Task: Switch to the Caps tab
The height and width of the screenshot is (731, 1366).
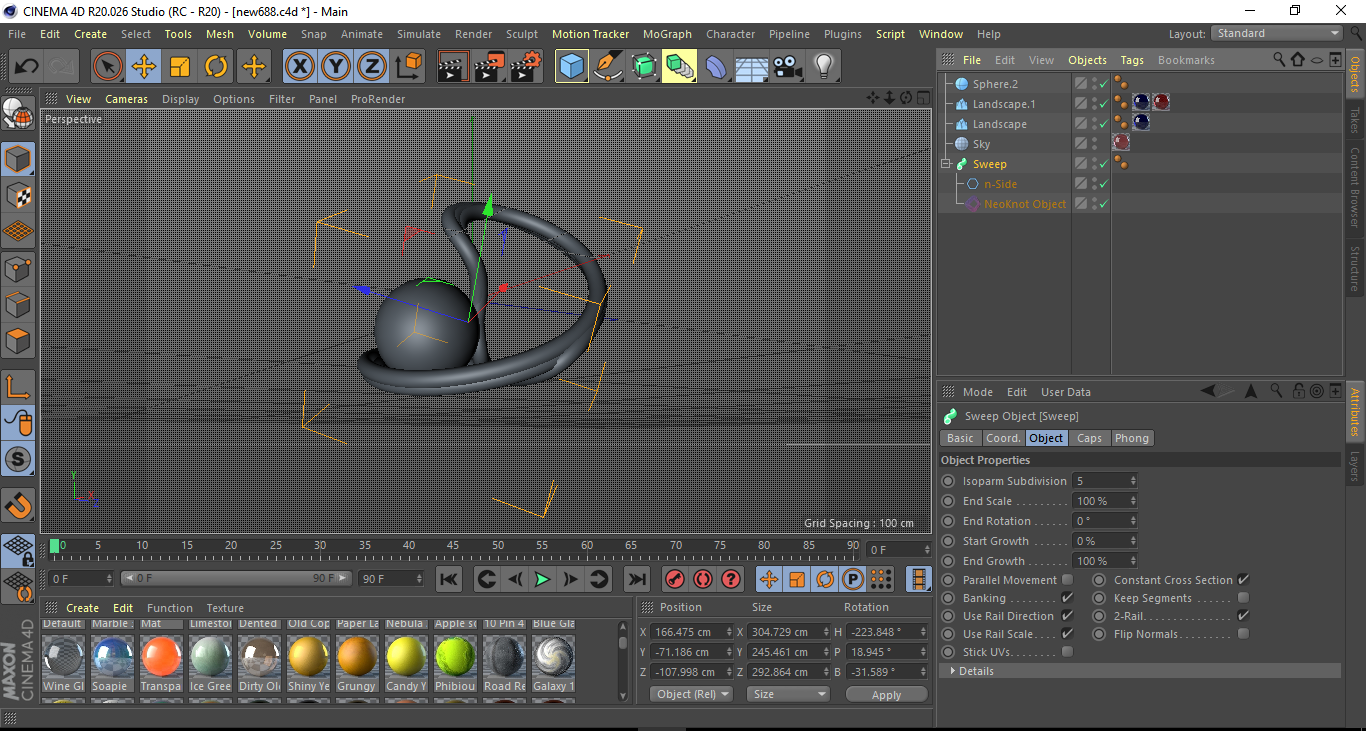Action: coord(1089,438)
